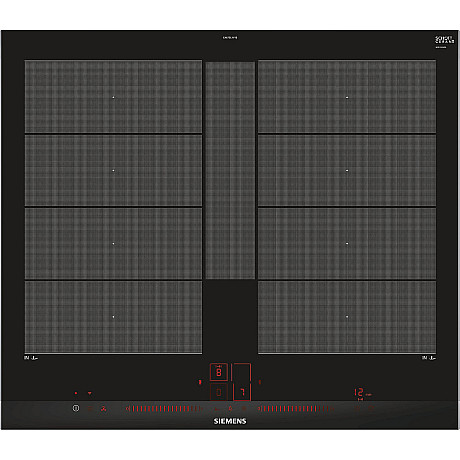Tap the middle symbol between the sliders
This screenshot has width=460, height=460.
tap(230, 408)
